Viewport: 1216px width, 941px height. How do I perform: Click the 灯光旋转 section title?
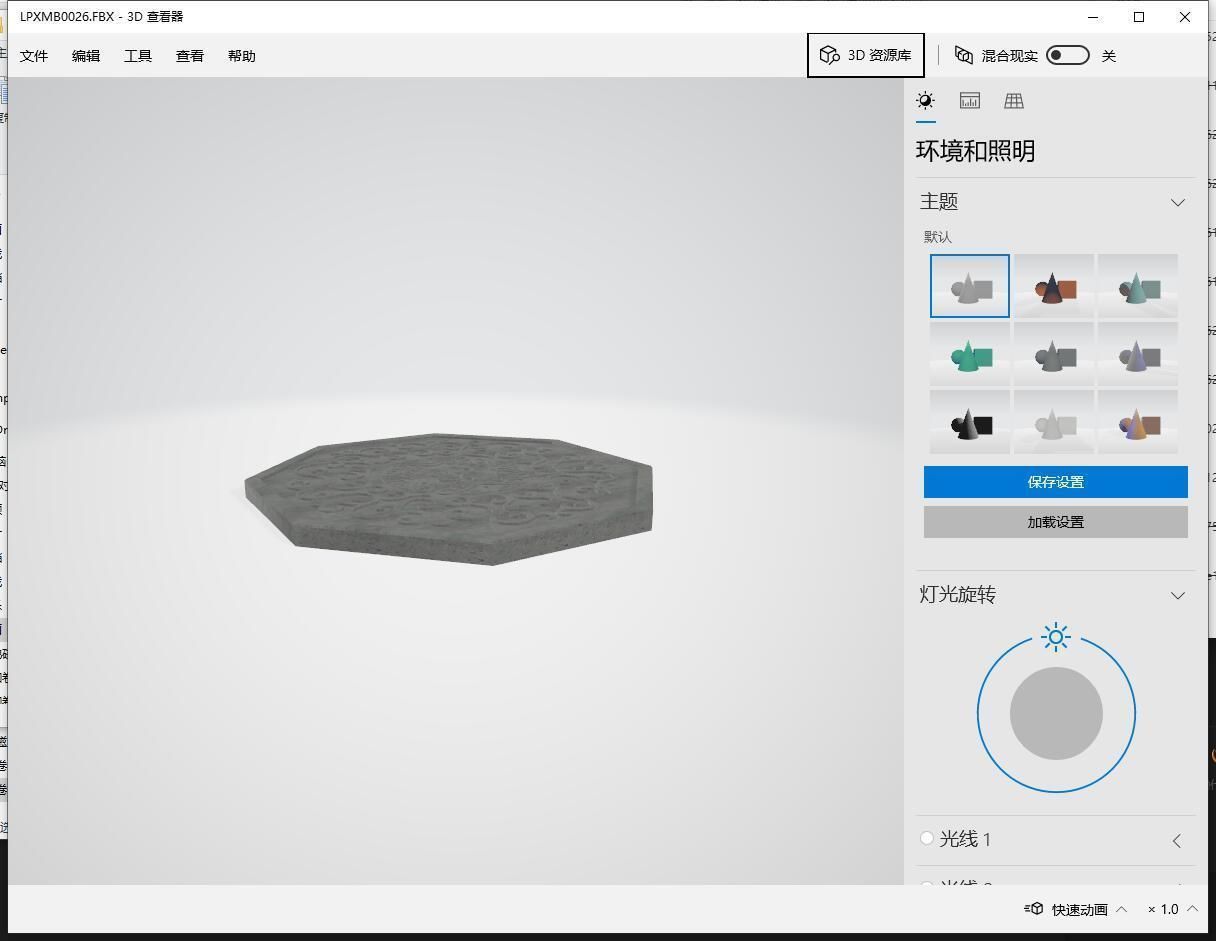(x=958, y=595)
